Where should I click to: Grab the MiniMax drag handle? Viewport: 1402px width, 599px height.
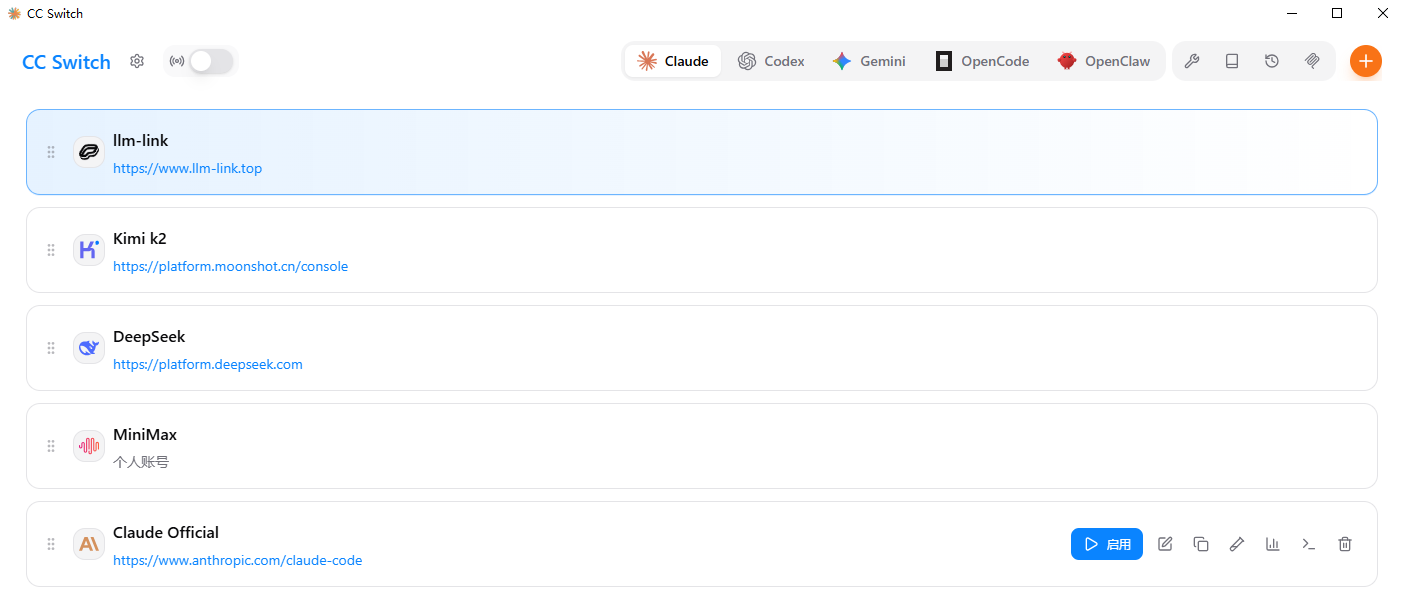51,446
